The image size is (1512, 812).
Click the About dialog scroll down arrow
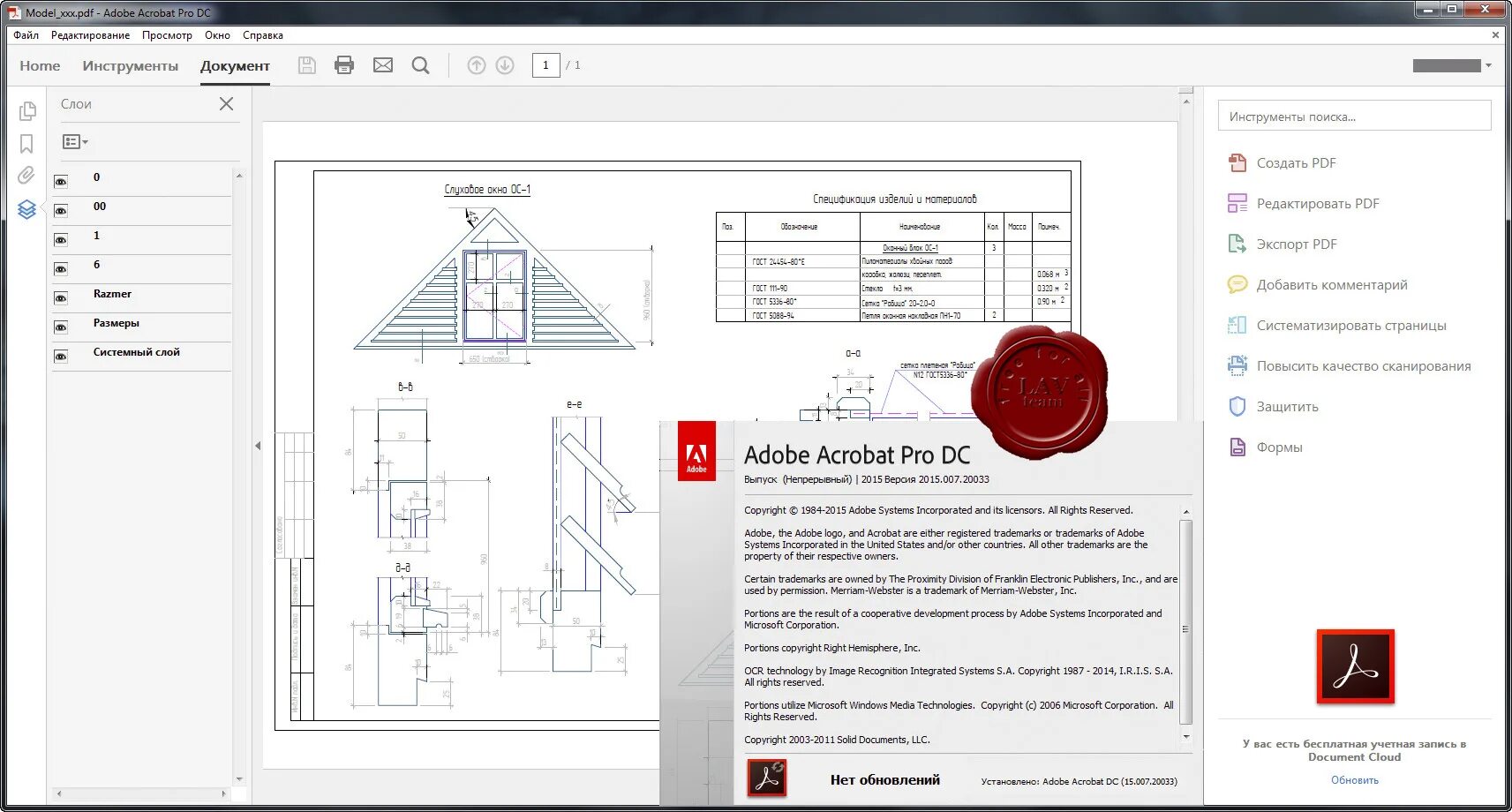(1185, 737)
